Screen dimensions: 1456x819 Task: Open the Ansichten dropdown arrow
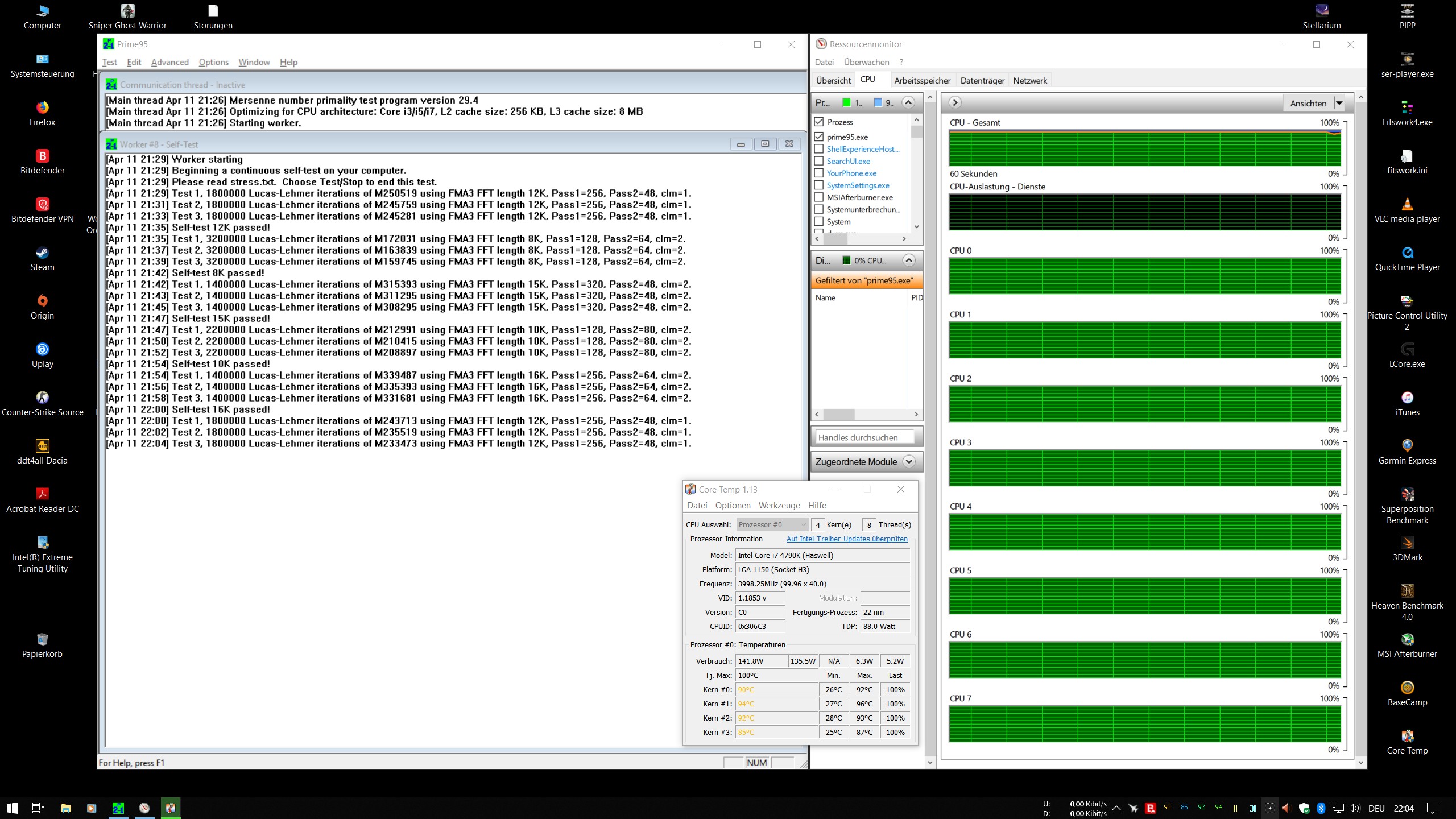1339,103
